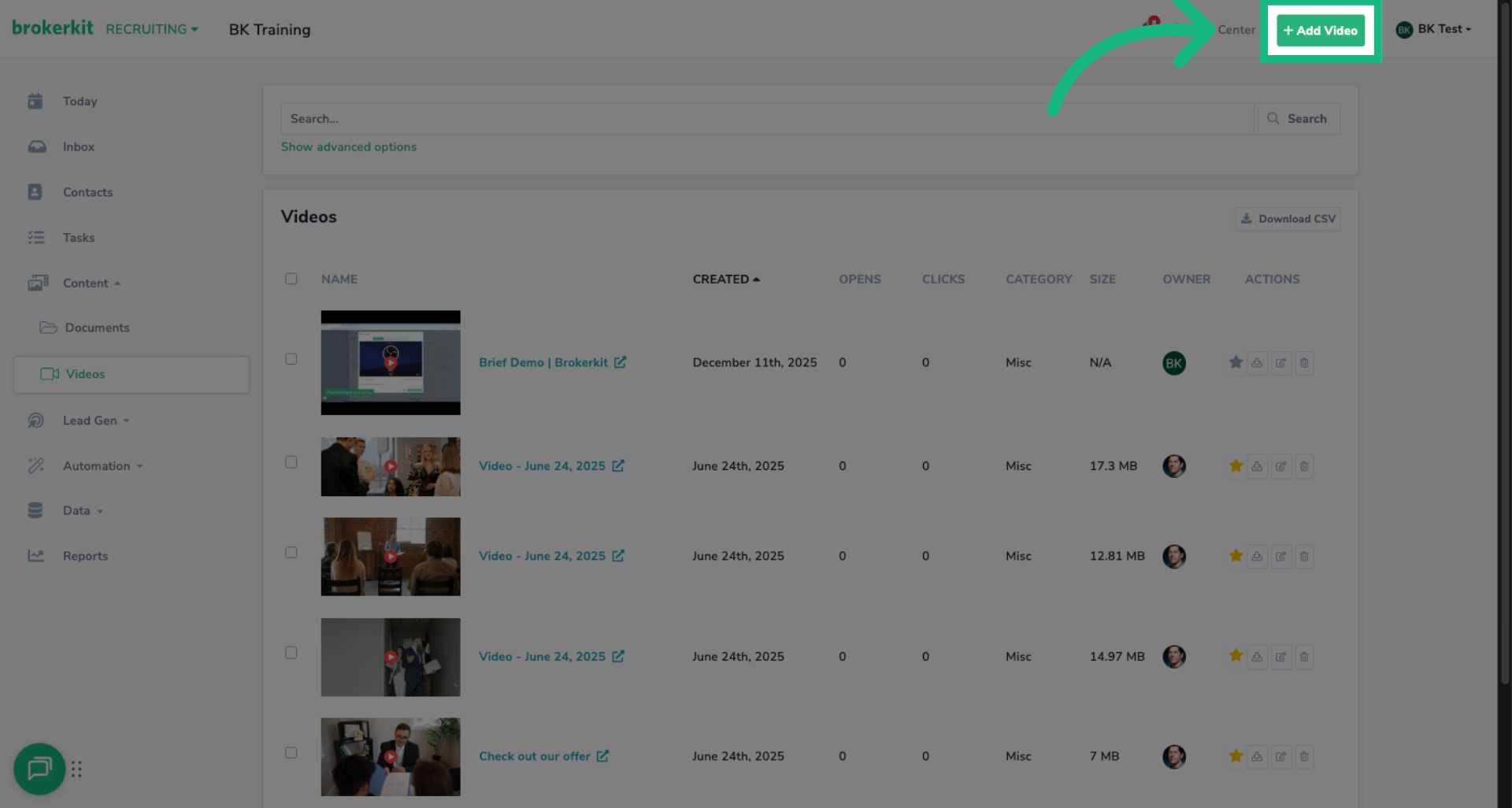Open the chat widget bubble
The image size is (1512, 808).
click(39, 768)
